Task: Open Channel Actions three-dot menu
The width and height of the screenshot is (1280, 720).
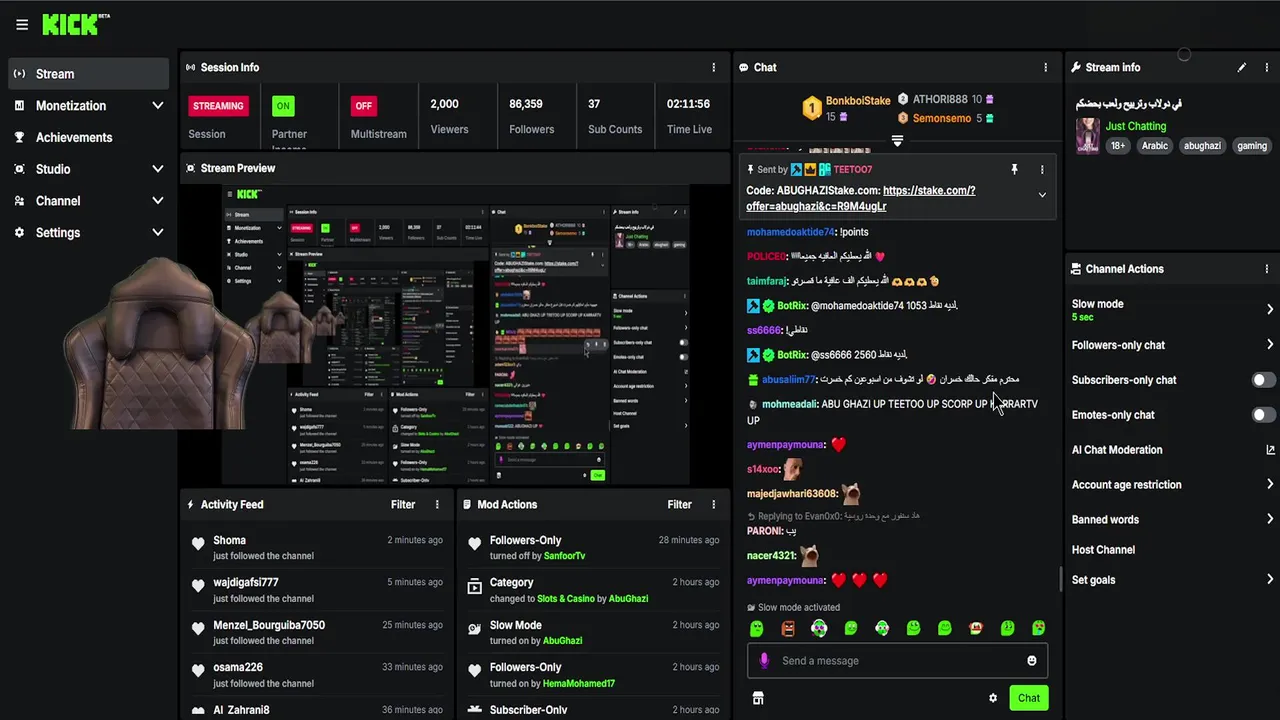Action: (1267, 268)
